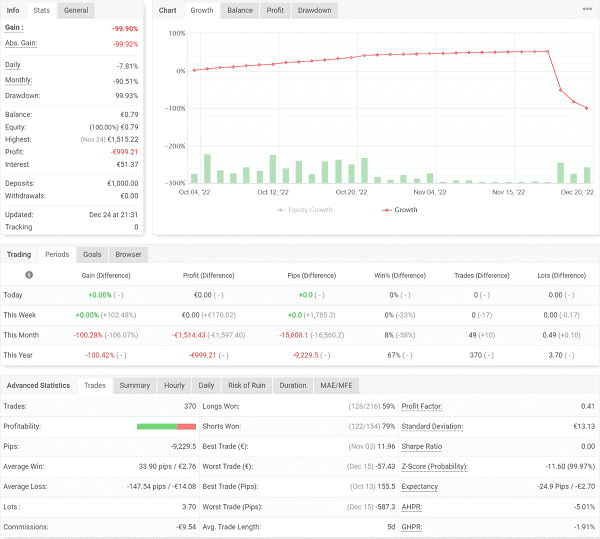Switch to the Hourly tab

tap(174, 385)
